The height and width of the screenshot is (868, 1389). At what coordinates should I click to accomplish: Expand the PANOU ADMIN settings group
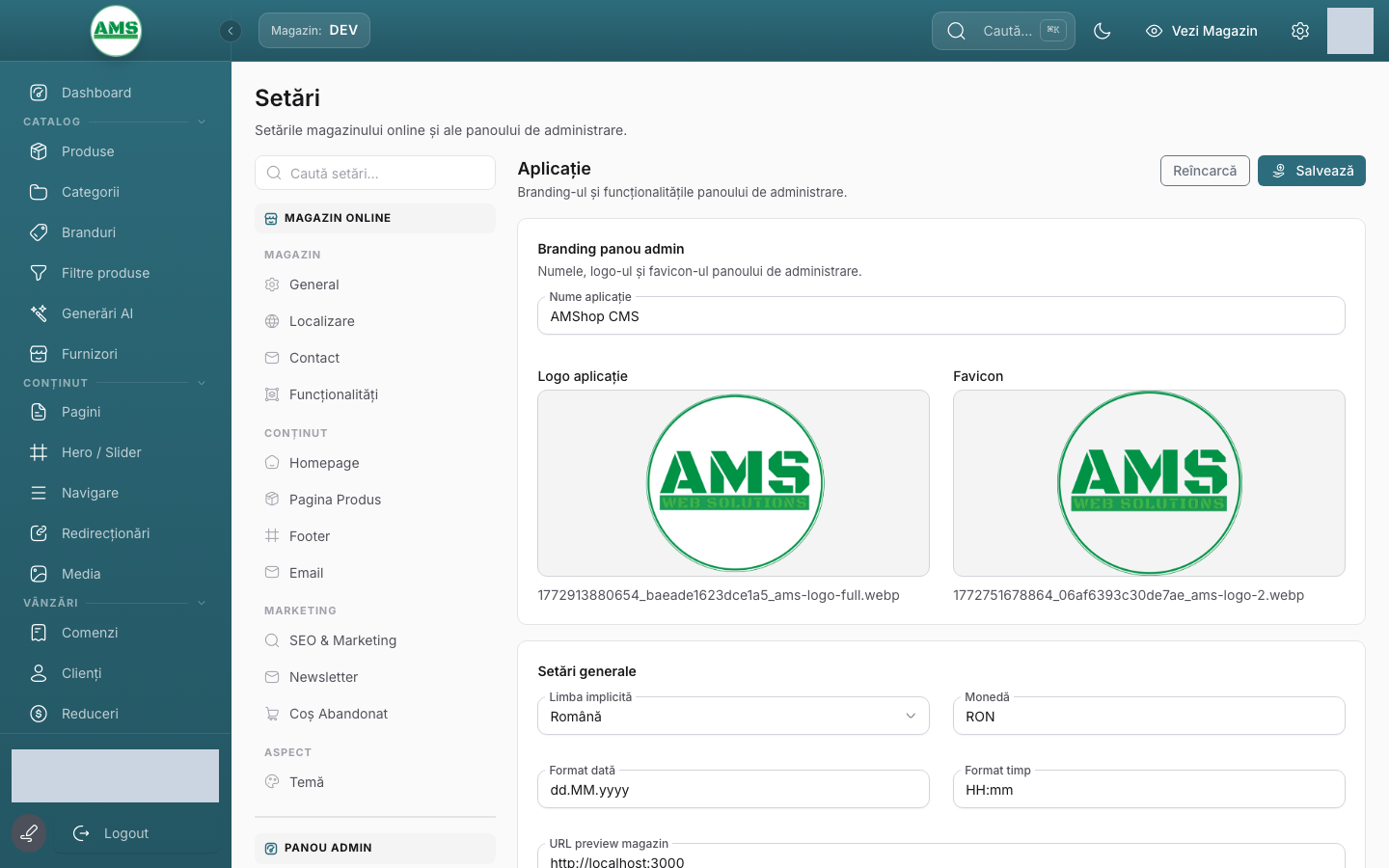(x=375, y=848)
